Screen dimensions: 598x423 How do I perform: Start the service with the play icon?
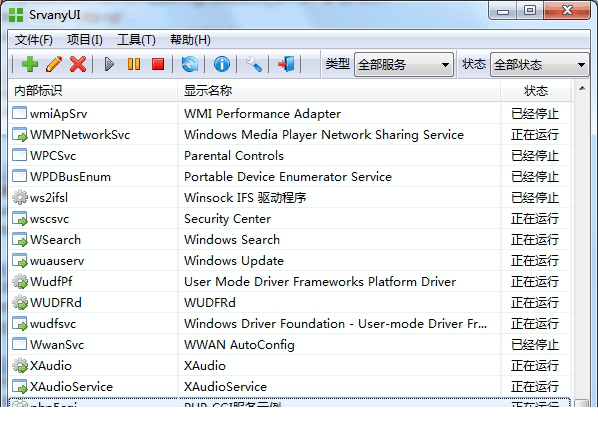pos(109,64)
